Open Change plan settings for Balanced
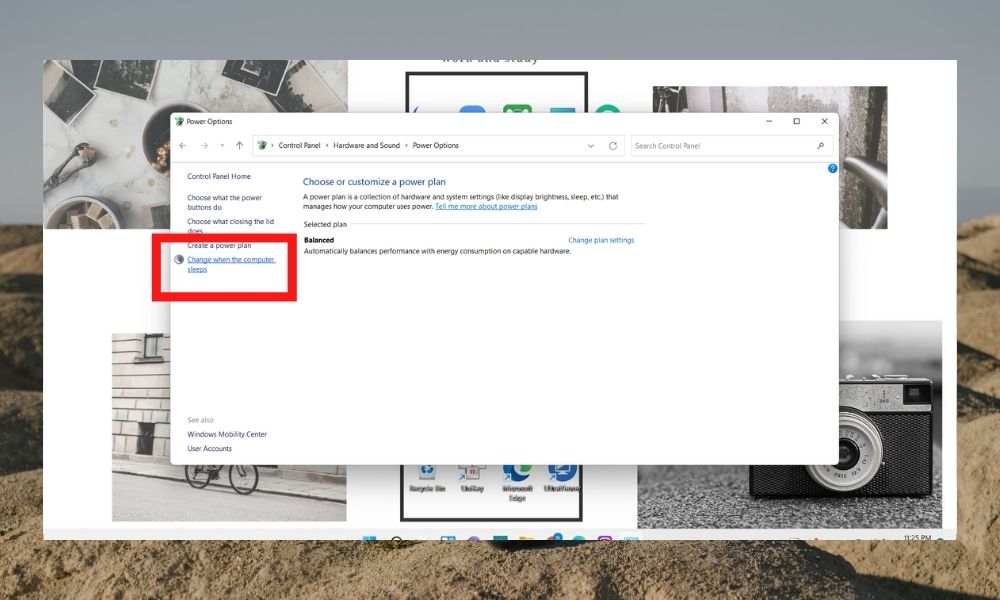This screenshot has height=600, width=1000. (x=600, y=240)
